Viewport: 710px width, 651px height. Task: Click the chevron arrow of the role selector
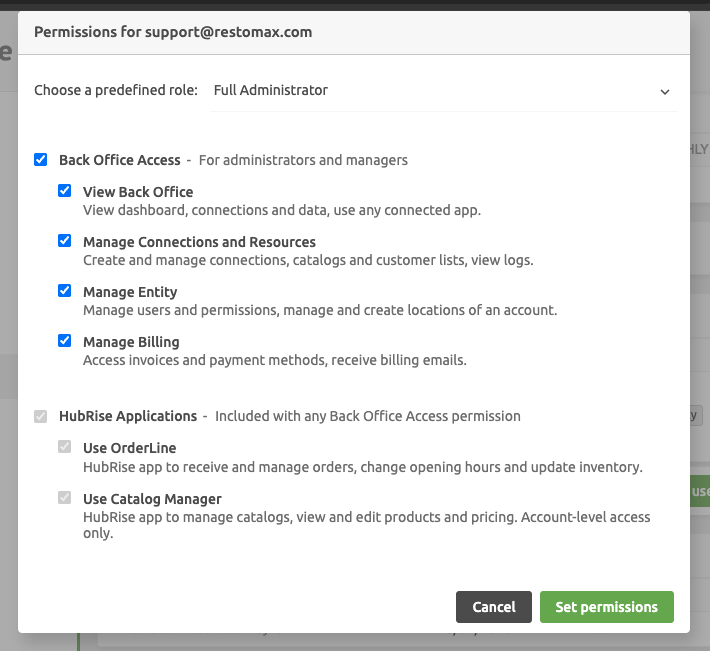(665, 91)
